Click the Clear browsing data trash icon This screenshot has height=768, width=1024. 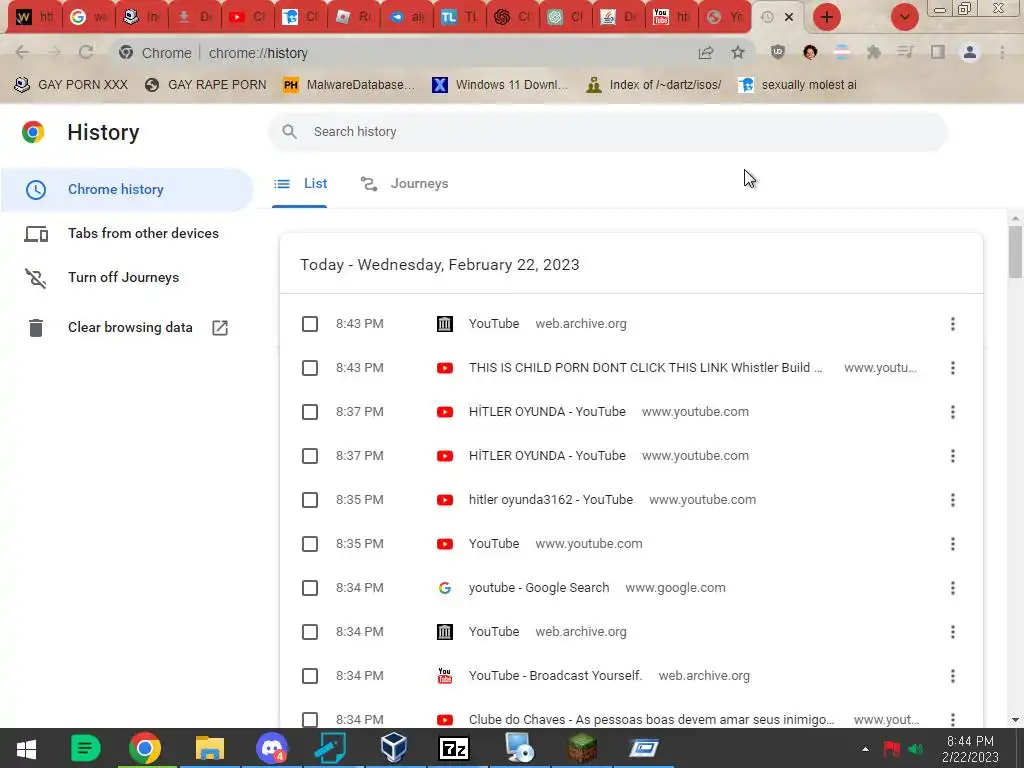[36, 327]
